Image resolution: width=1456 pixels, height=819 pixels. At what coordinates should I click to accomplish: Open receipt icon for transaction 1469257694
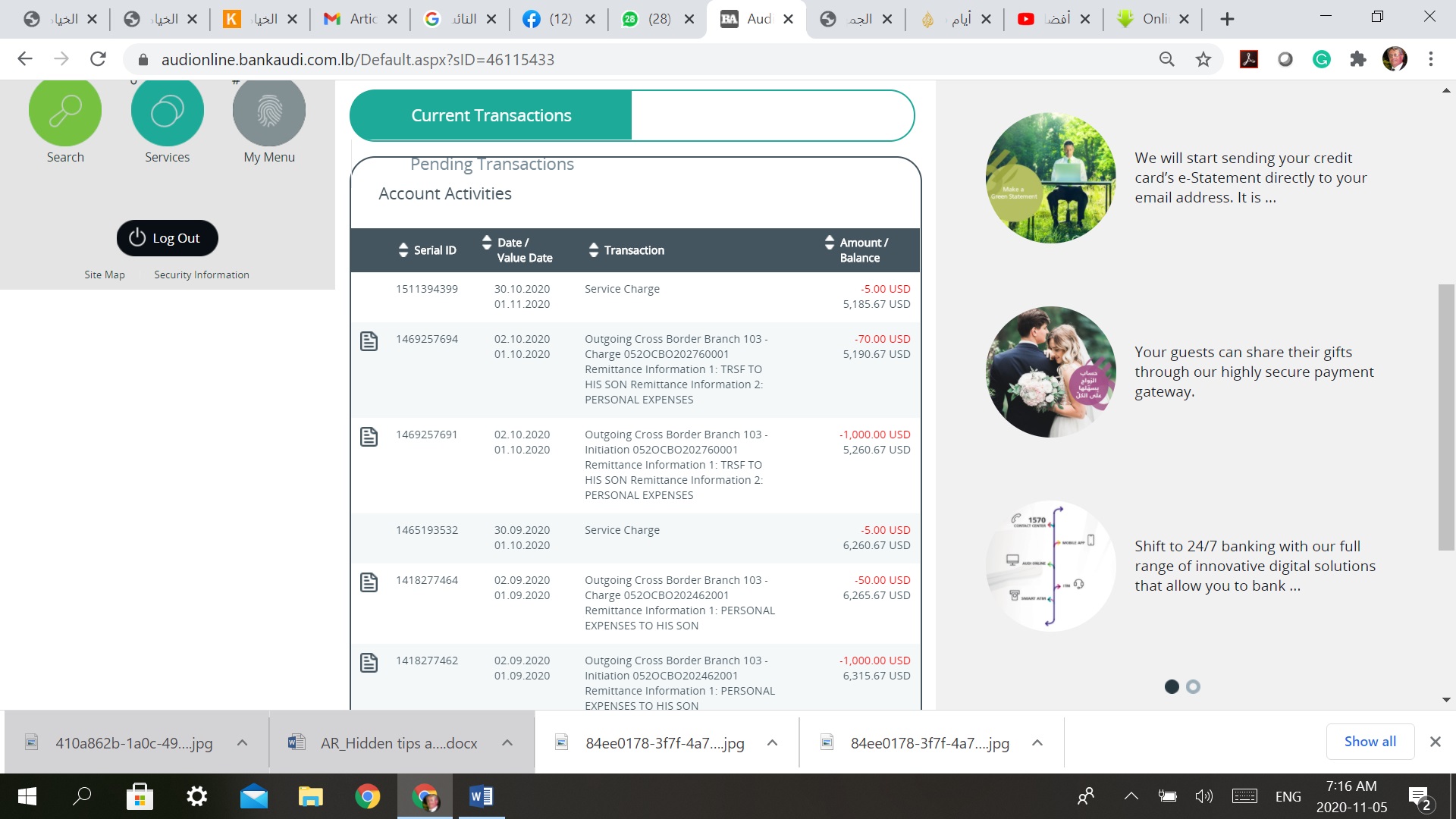pyautogui.click(x=369, y=341)
